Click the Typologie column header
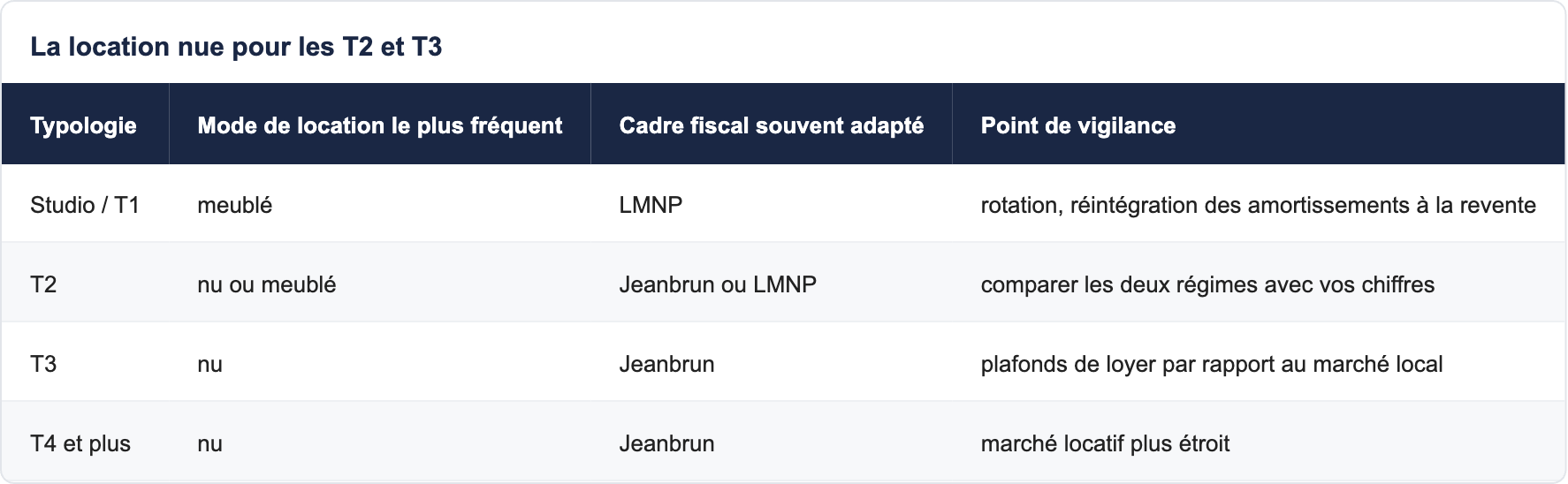Screen dimensions: 1568x484 [x=83, y=125]
